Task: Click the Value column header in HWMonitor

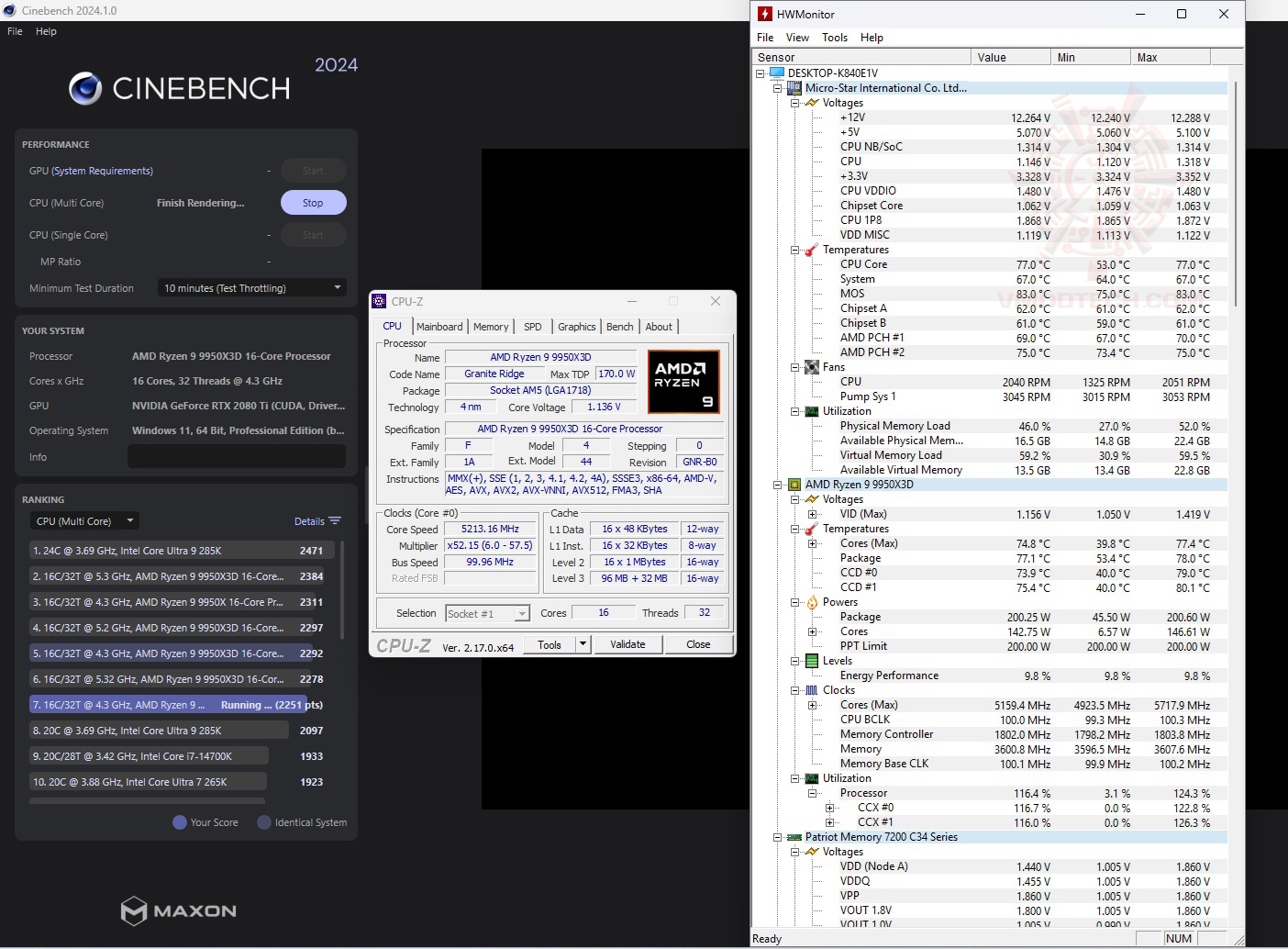Action: coord(1010,57)
